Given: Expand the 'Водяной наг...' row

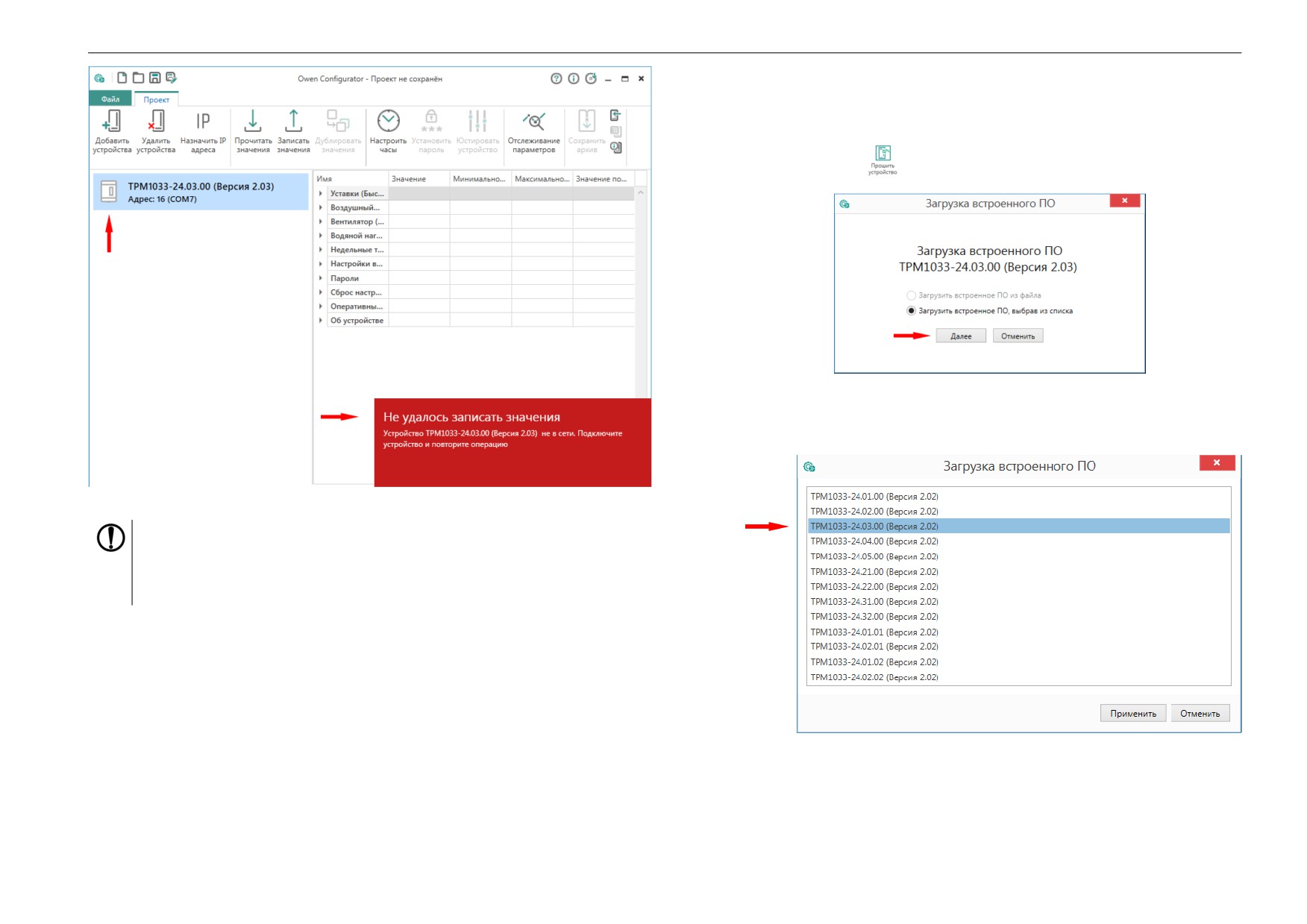Looking at the screenshot, I should [321, 236].
